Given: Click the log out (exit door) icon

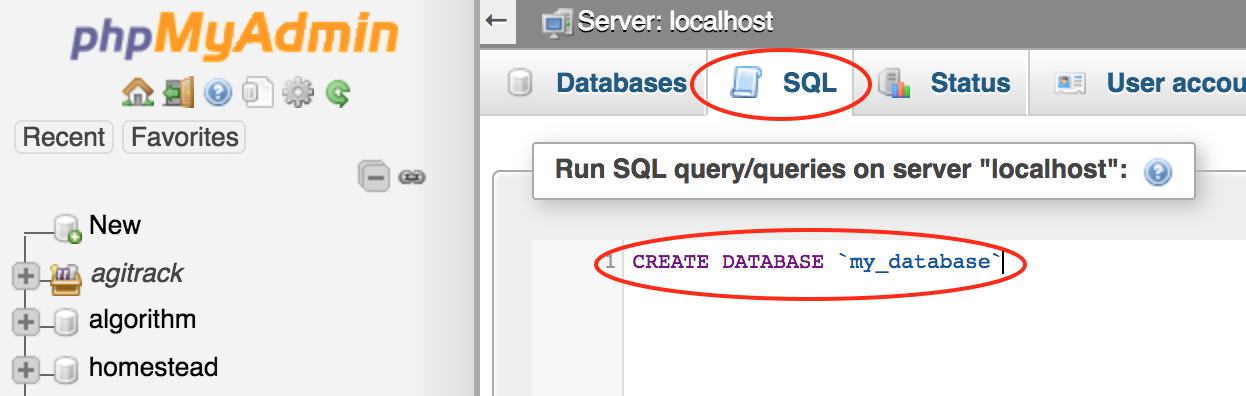Looking at the screenshot, I should [x=178, y=93].
